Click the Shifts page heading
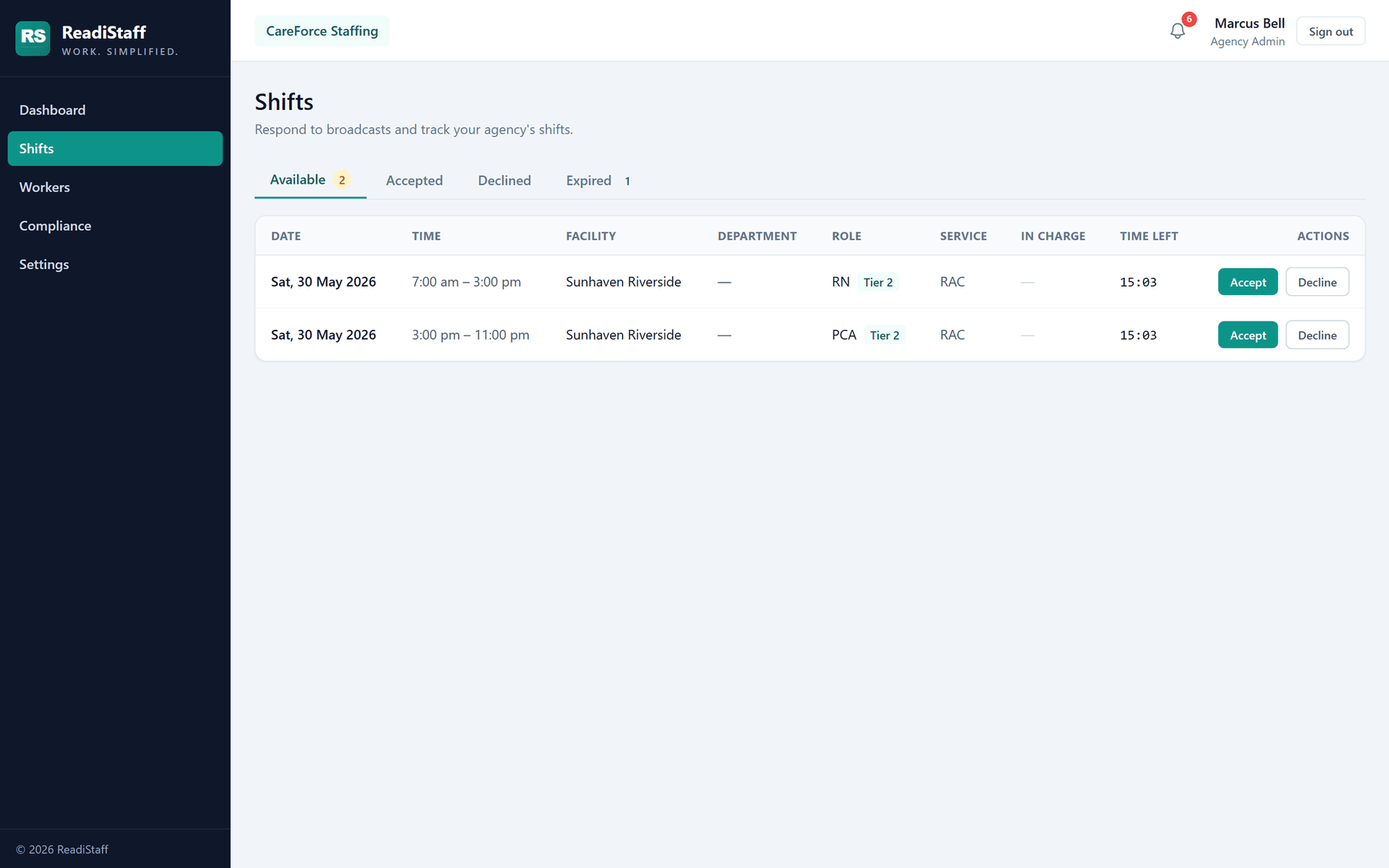Image resolution: width=1389 pixels, height=868 pixels. (284, 102)
